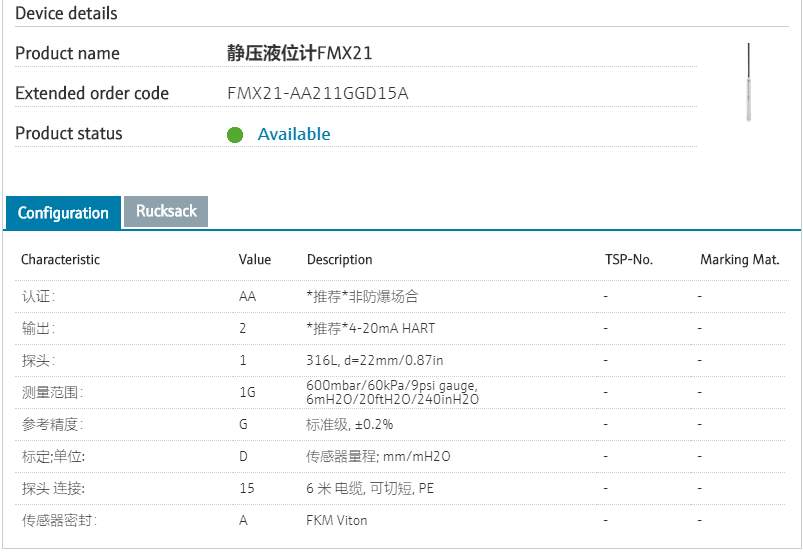
Task: Select the 认证 characteristic row label
Action: [x=38, y=297]
